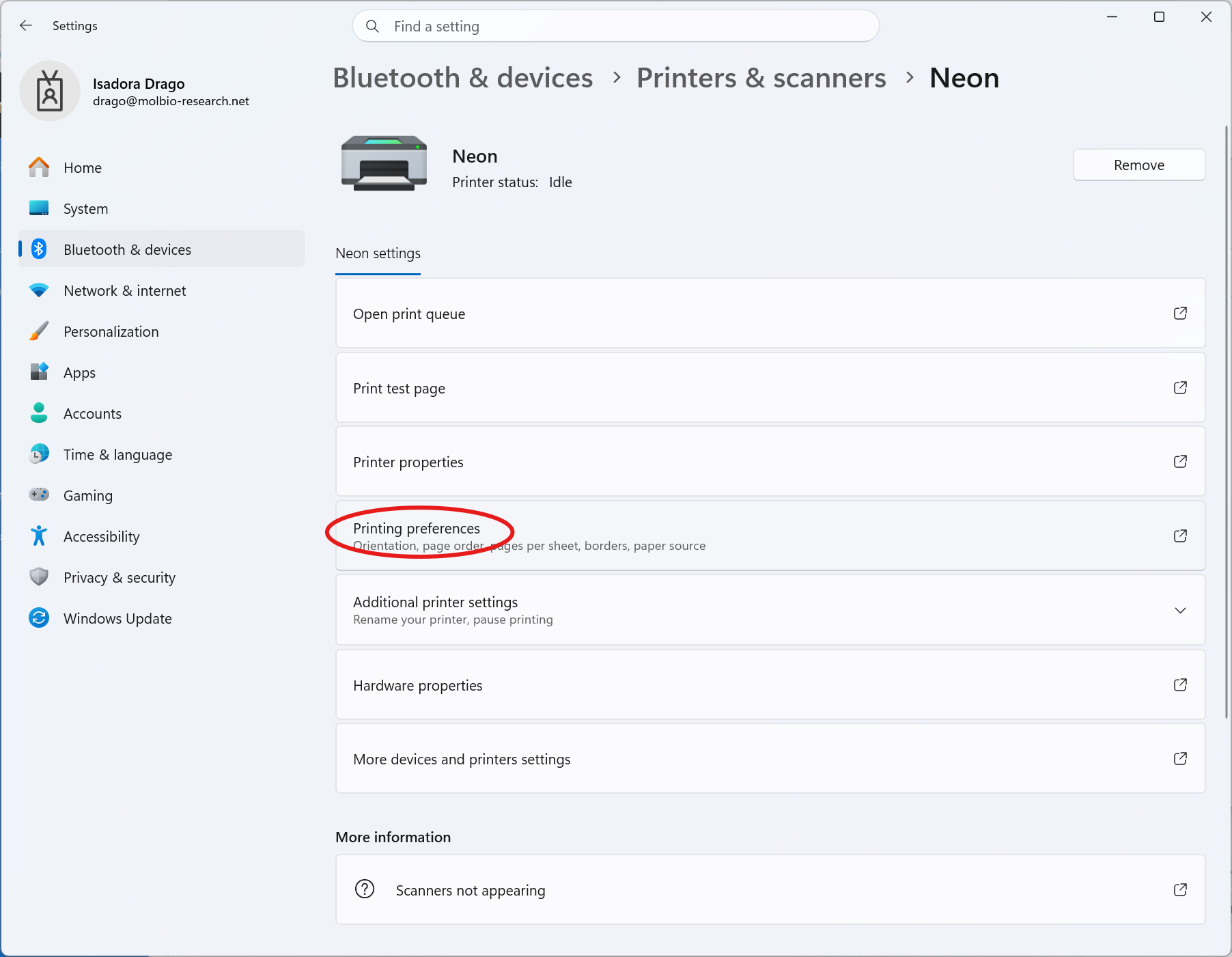Click the question mark help icon
Image resolution: width=1232 pixels, height=957 pixels.
click(x=365, y=889)
